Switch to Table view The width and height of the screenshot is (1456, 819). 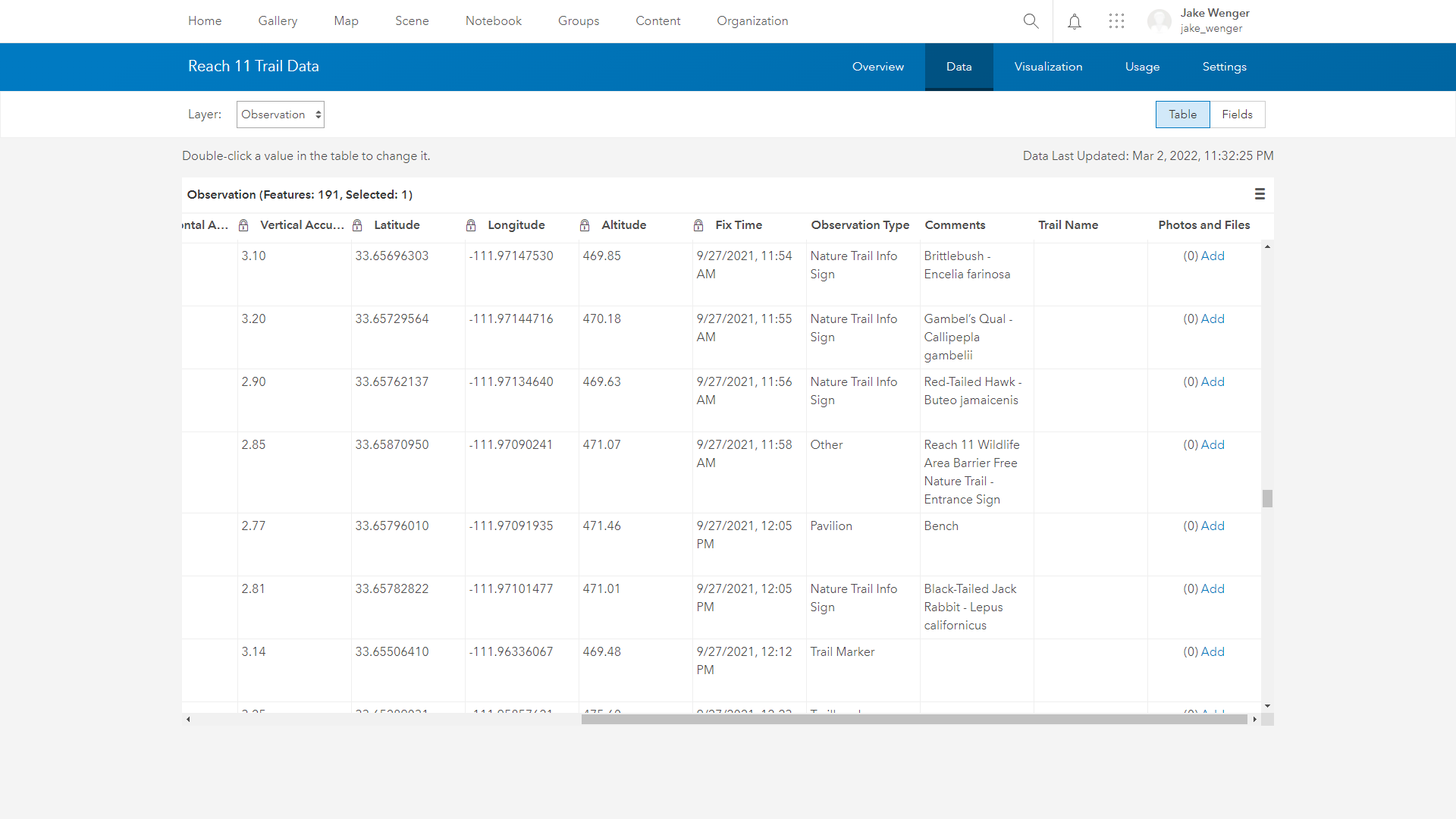point(1182,115)
